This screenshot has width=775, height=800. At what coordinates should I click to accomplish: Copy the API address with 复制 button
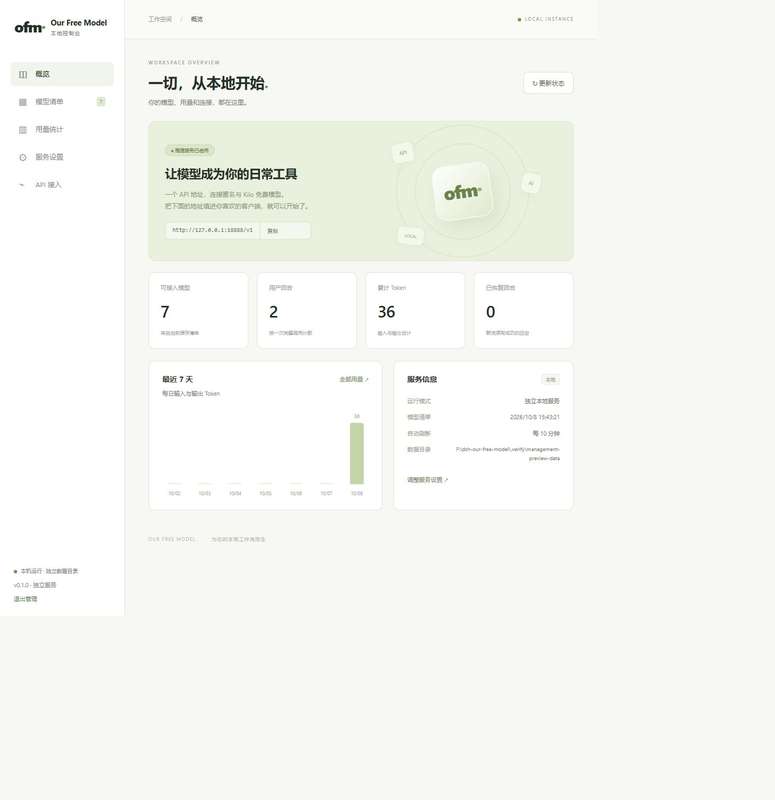285,231
